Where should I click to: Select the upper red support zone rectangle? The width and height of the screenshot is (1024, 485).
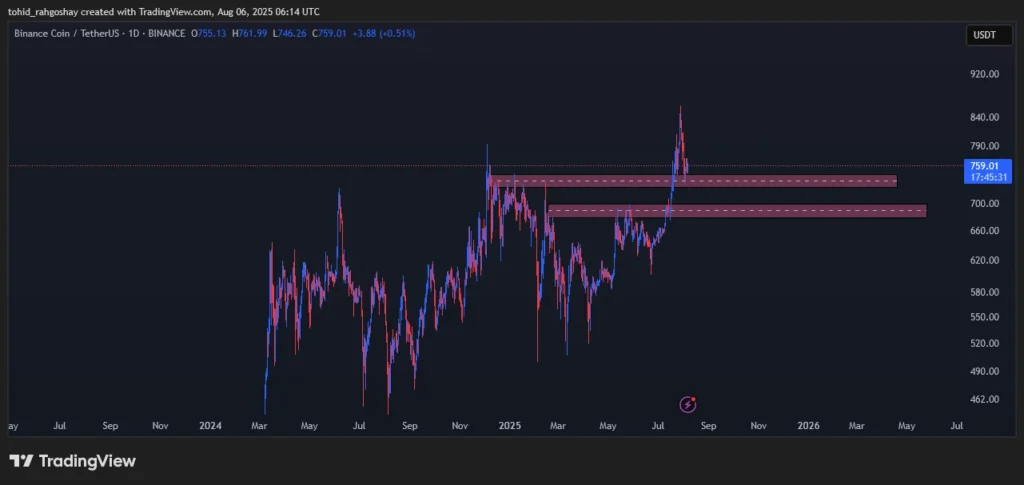[693, 181]
